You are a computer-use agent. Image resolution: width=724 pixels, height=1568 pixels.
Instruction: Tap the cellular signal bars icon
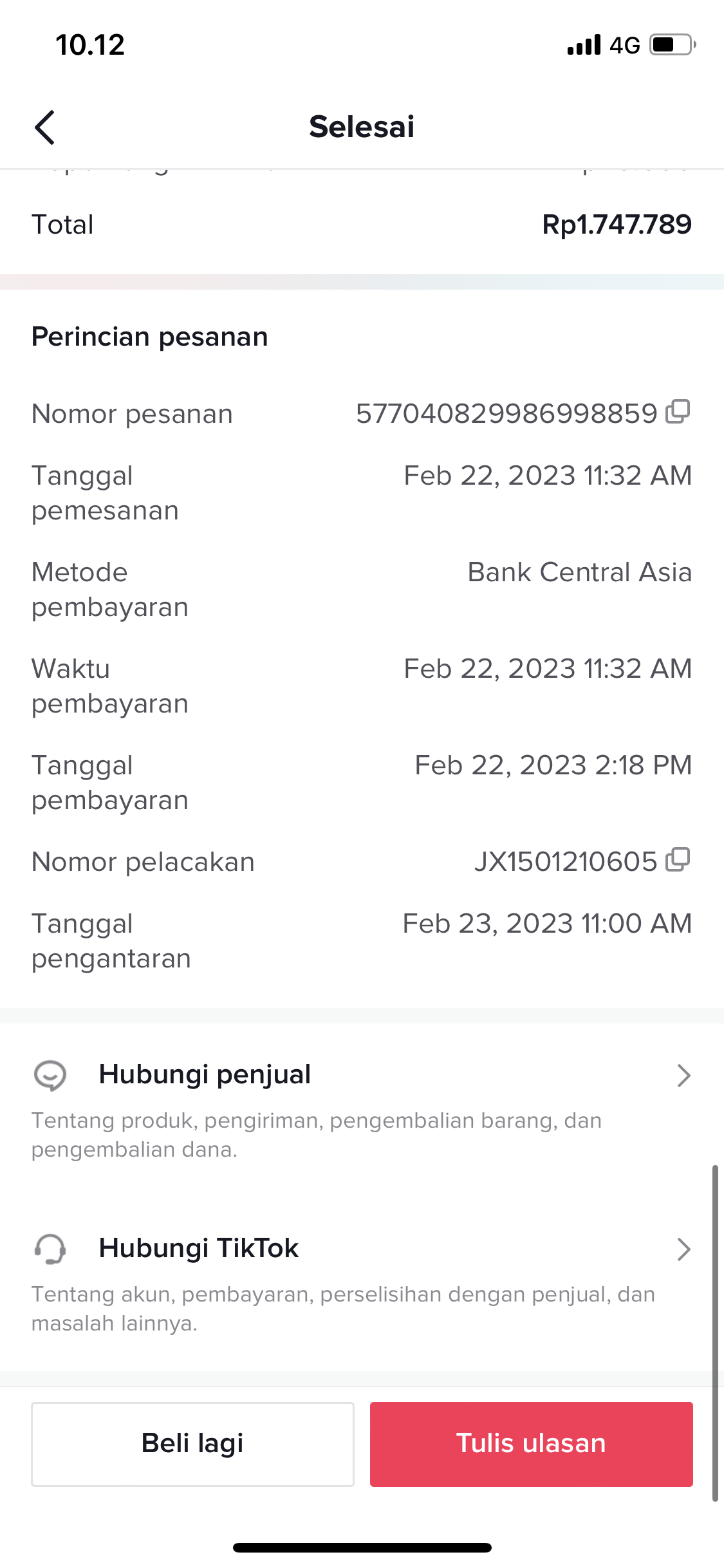(584, 45)
